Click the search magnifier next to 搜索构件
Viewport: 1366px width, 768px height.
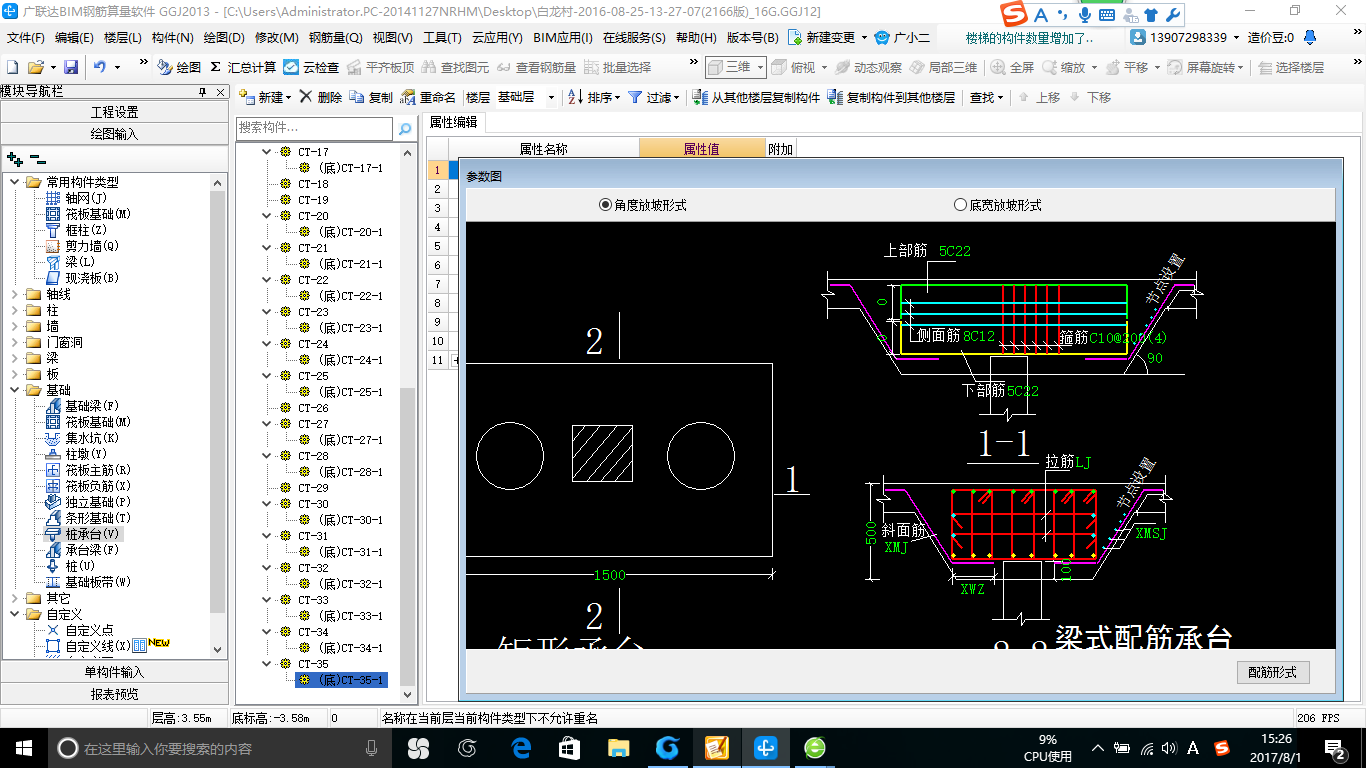pyautogui.click(x=405, y=129)
